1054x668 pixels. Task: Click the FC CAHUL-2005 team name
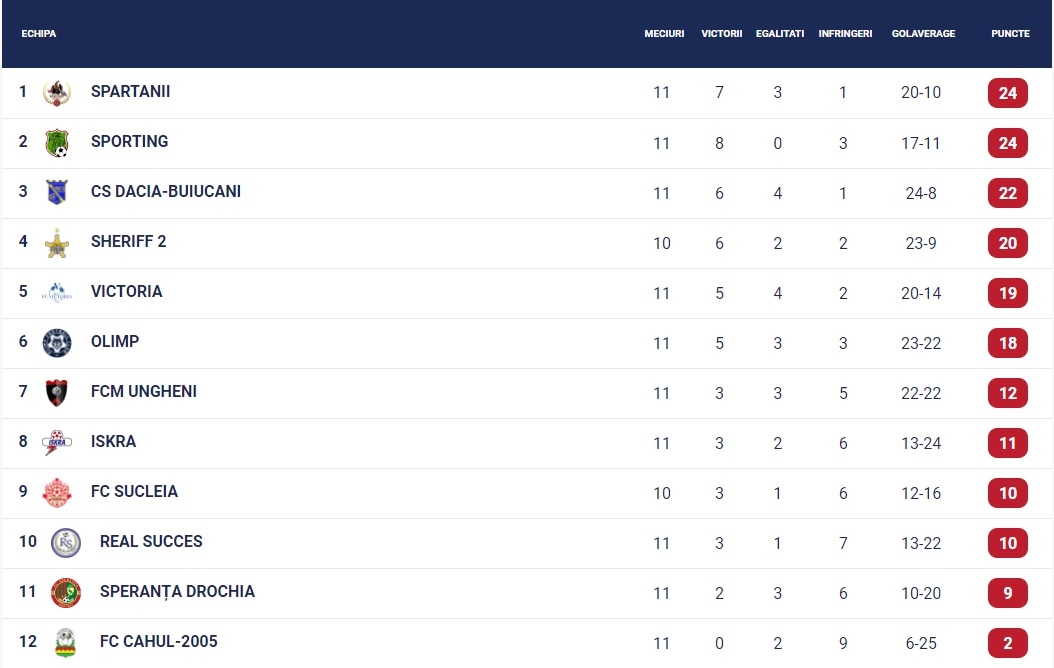click(159, 641)
